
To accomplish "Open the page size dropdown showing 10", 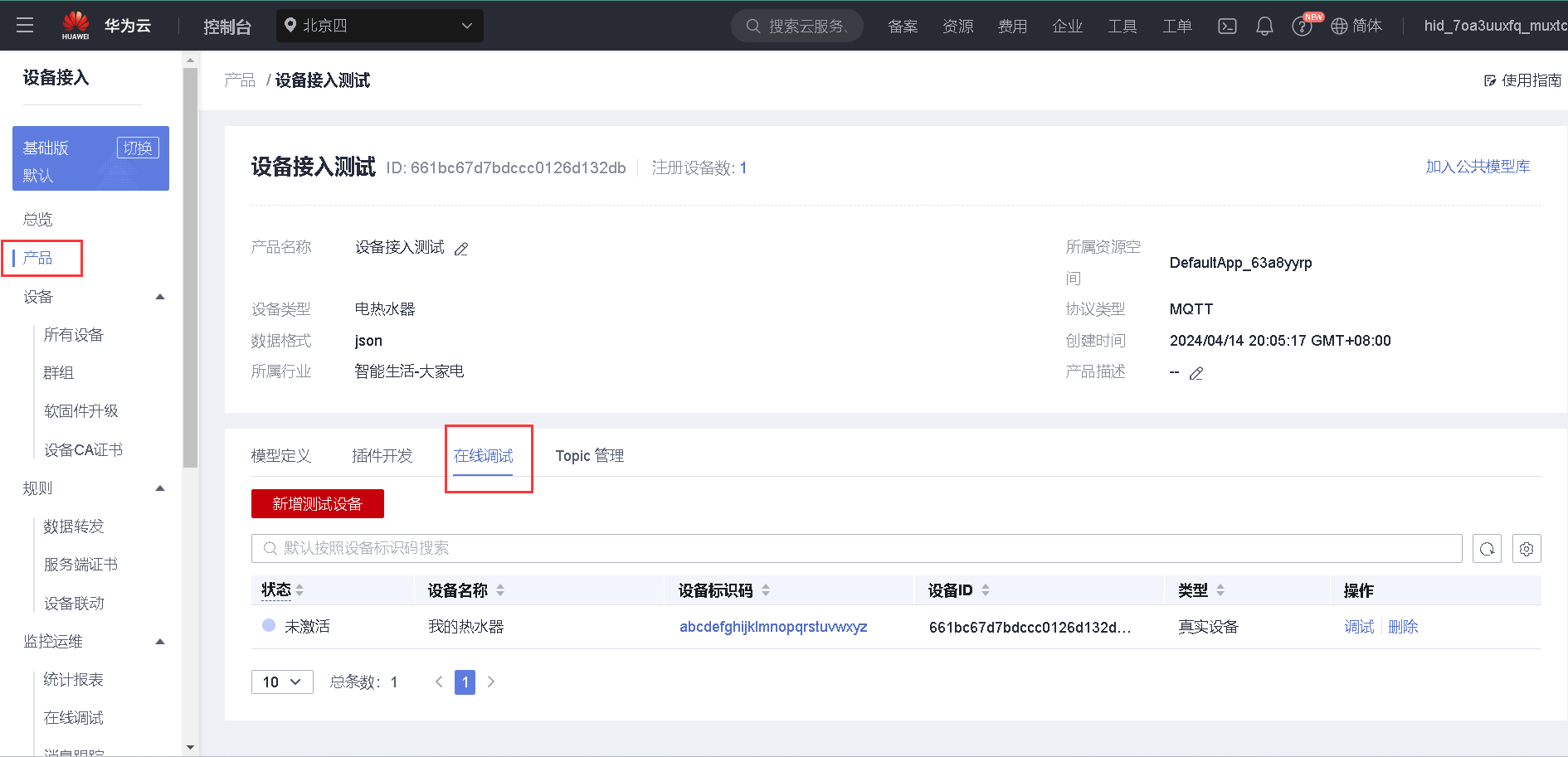I will (x=282, y=682).
